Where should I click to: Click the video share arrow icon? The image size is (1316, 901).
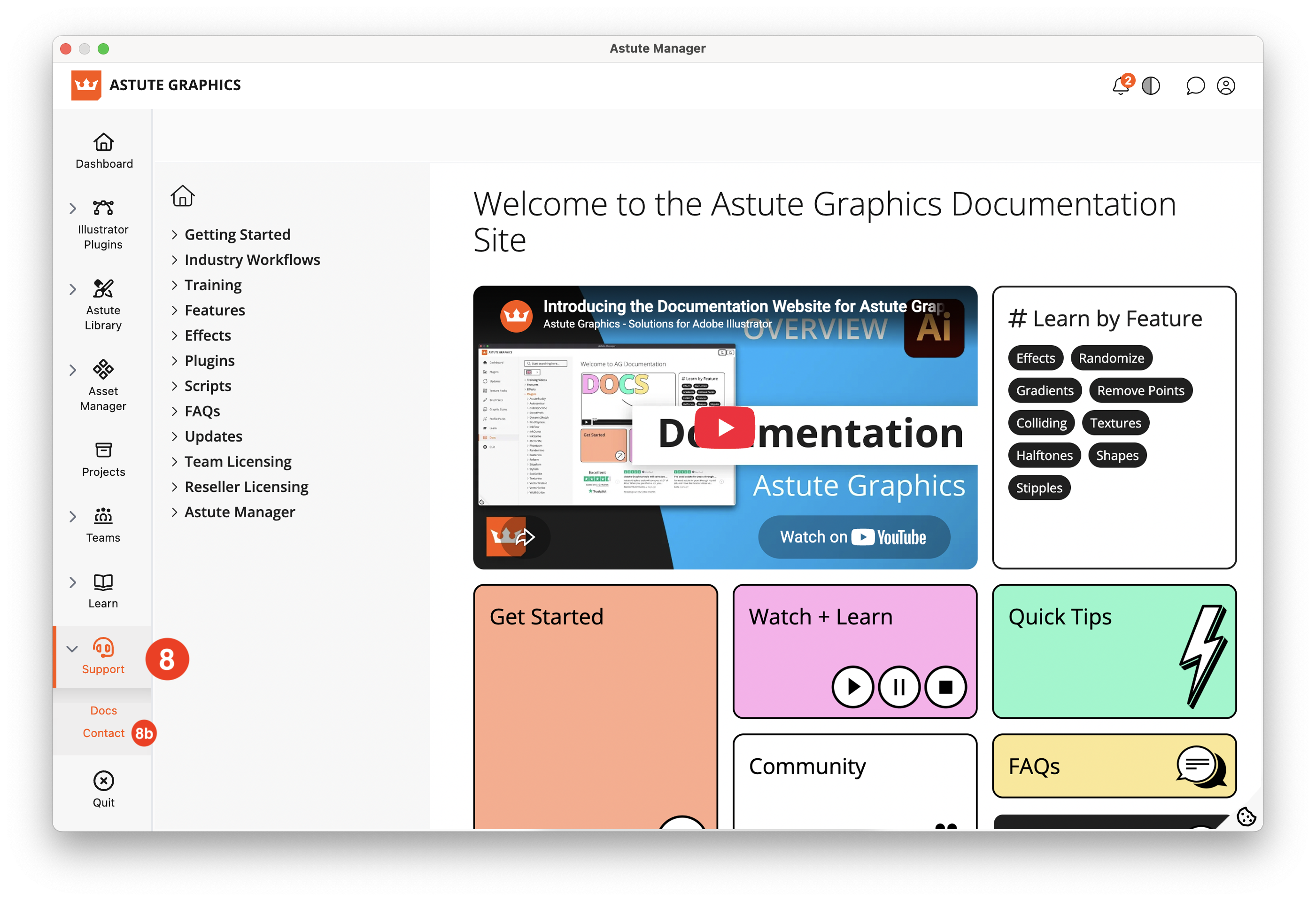526,536
